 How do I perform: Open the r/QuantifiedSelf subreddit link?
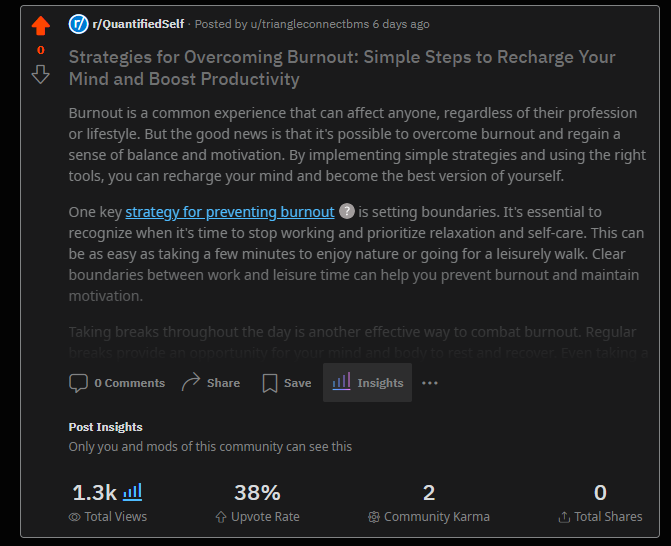[x=138, y=24]
